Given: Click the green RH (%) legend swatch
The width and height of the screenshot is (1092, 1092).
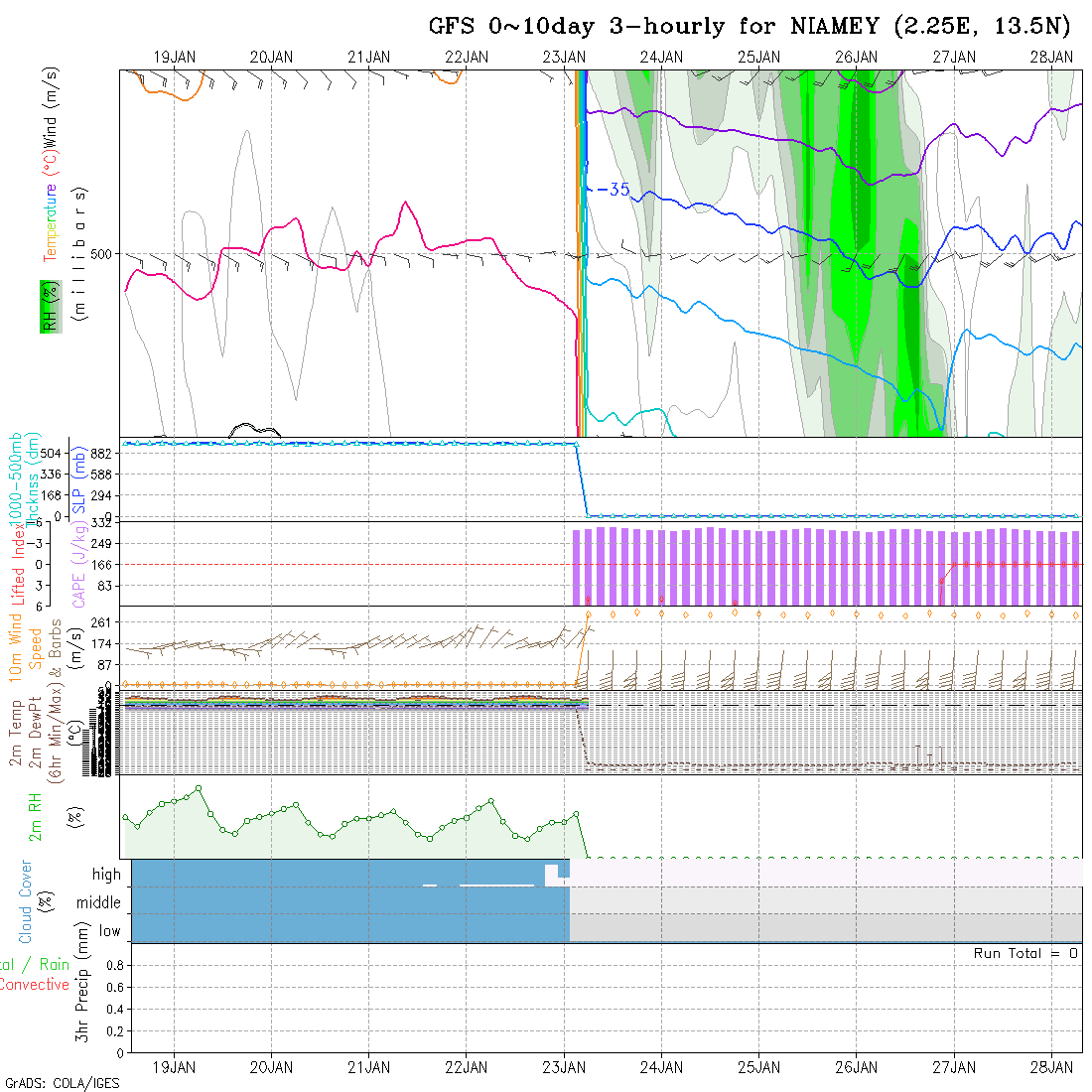Looking at the screenshot, I should click(x=48, y=306).
